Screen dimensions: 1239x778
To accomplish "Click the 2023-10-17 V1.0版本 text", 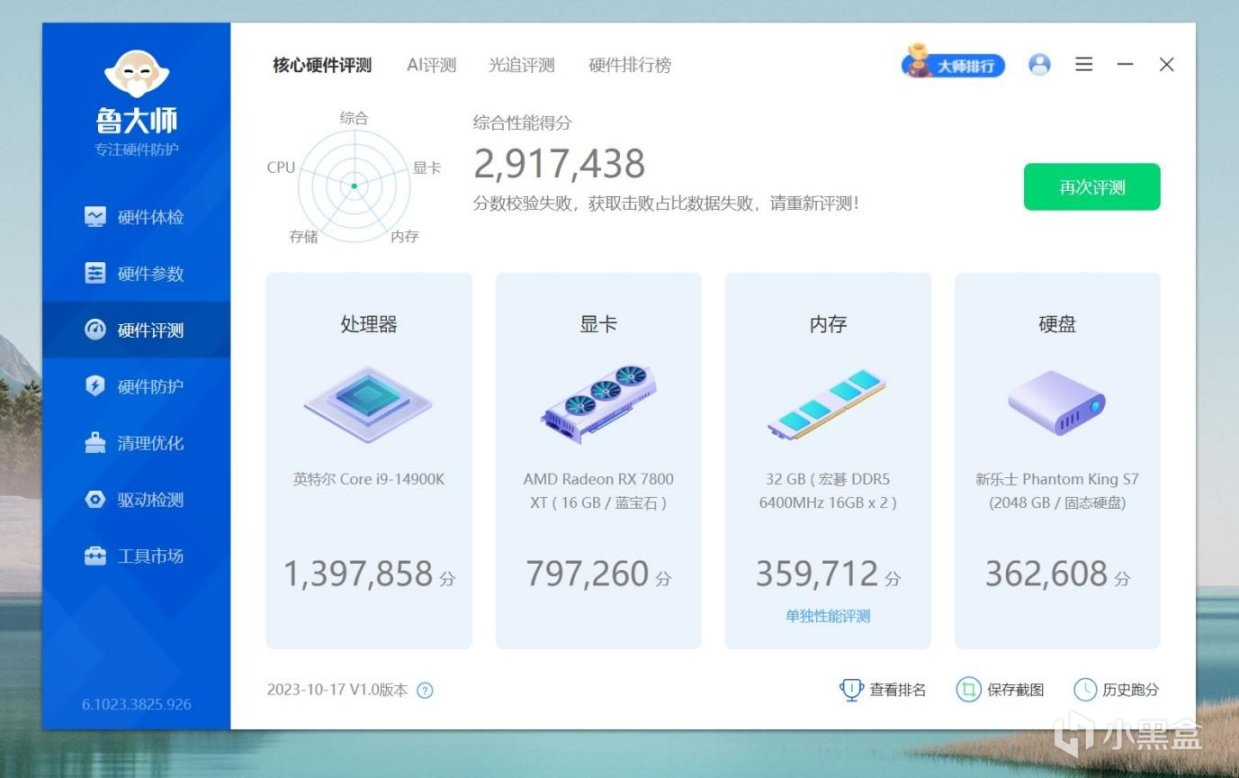I will click(x=338, y=690).
